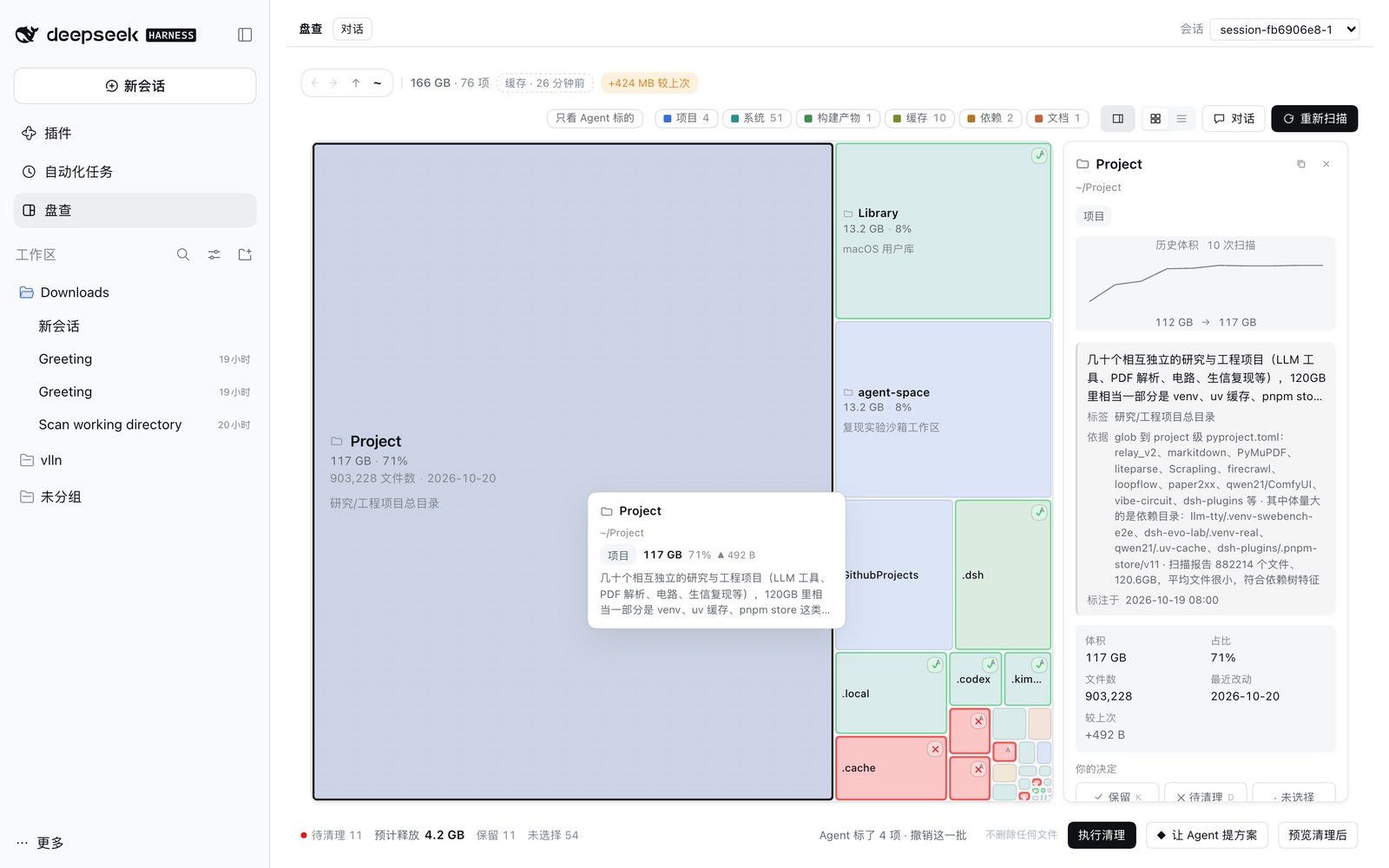Copy the Project path icon
Screen dimensions: 1389x868
(x=1300, y=164)
